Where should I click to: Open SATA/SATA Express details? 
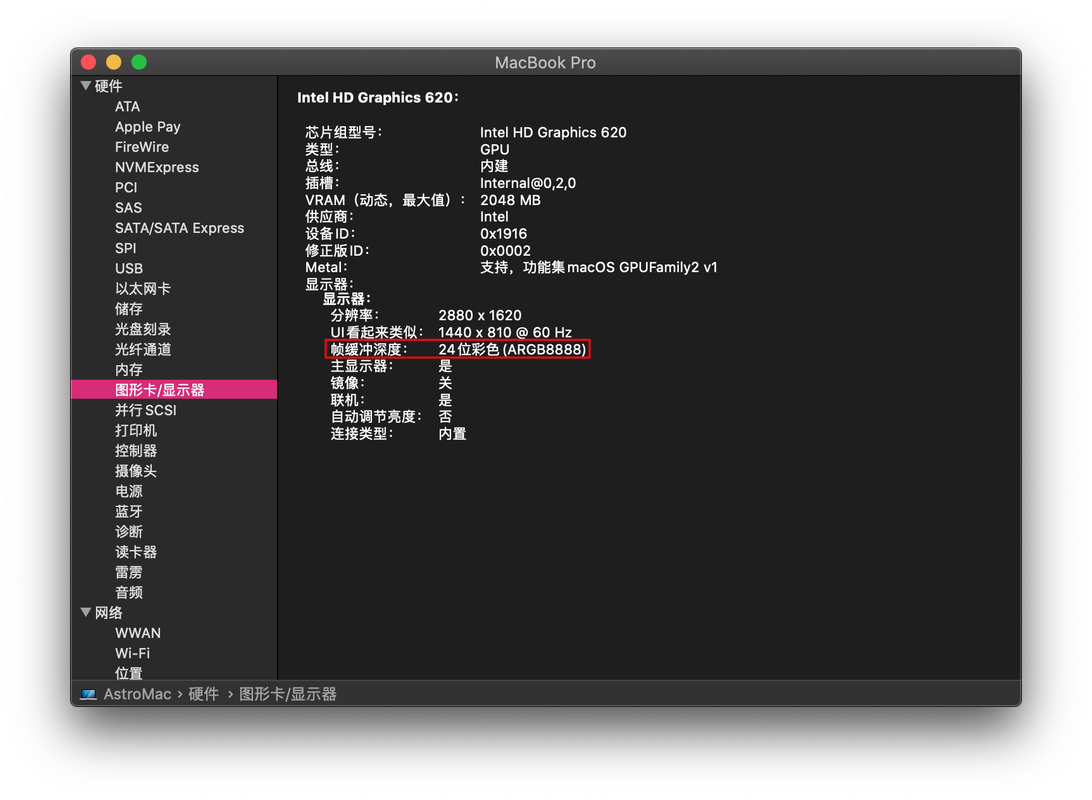tap(180, 228)
